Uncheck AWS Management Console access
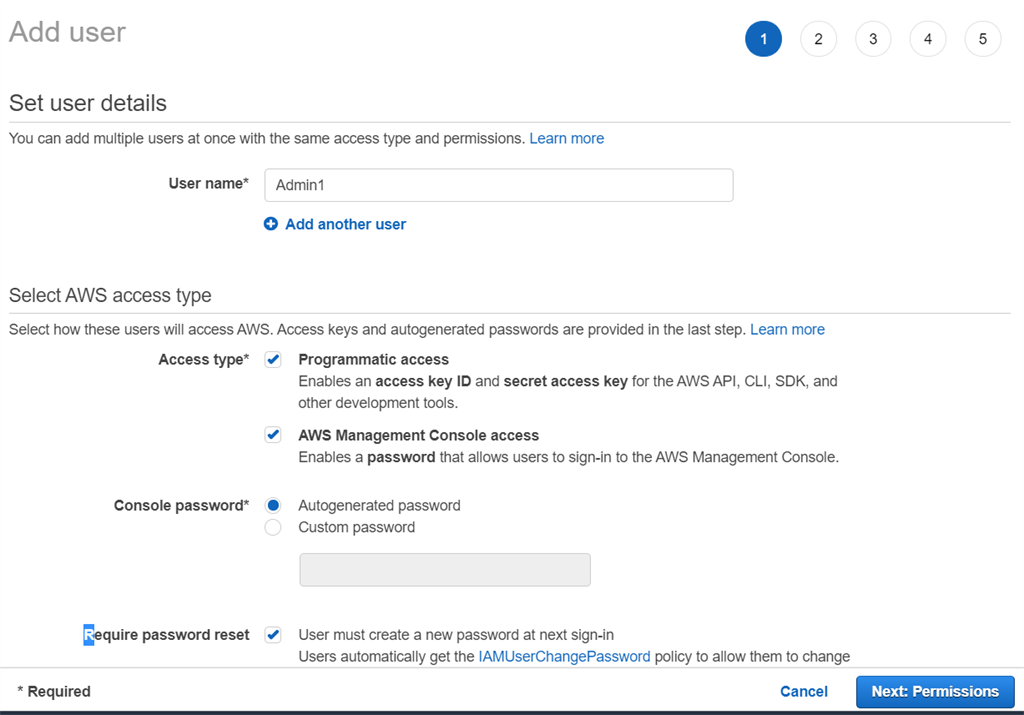 tap(273, 434)
